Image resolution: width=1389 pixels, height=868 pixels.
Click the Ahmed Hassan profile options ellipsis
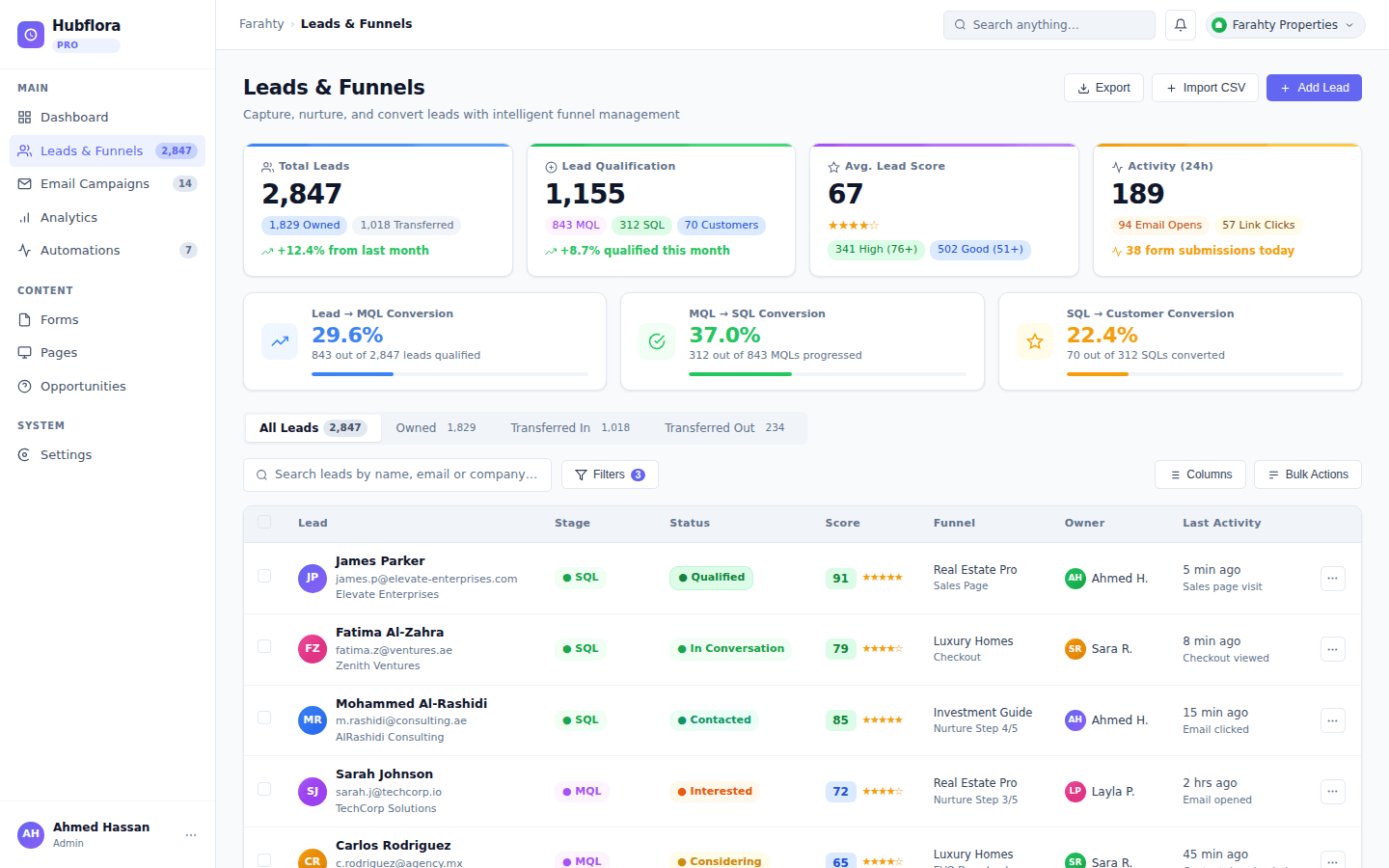(191, 835)
